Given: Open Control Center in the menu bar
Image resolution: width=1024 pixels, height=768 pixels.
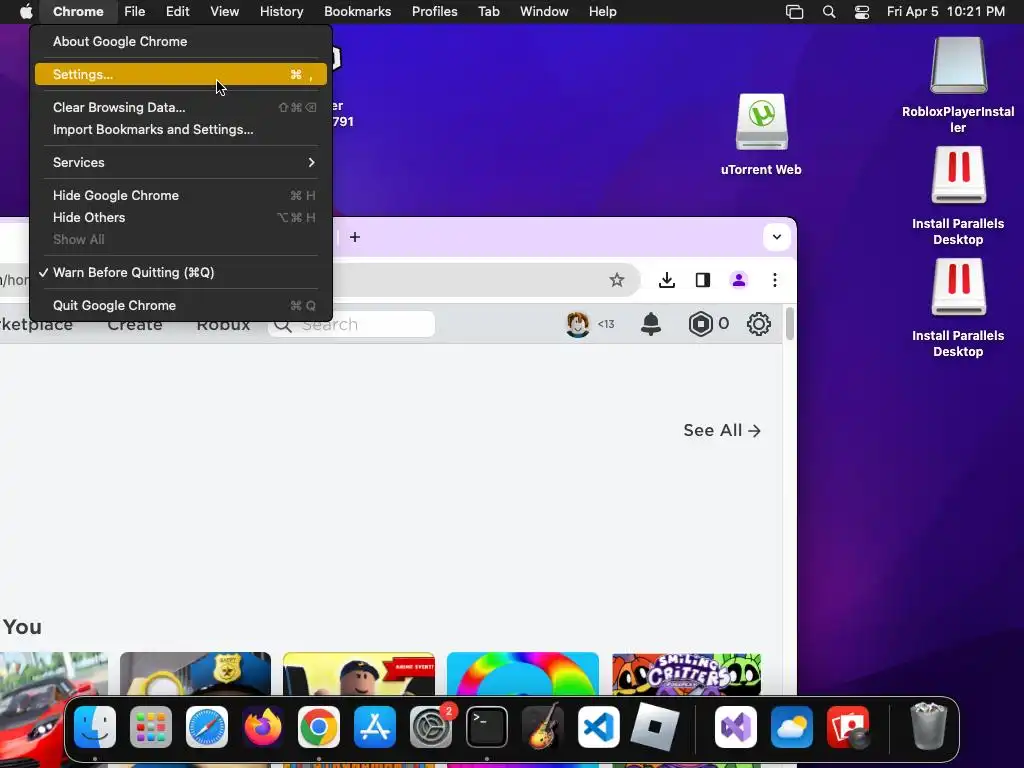Looking at the screenshot, I should (x=862, y=12).
